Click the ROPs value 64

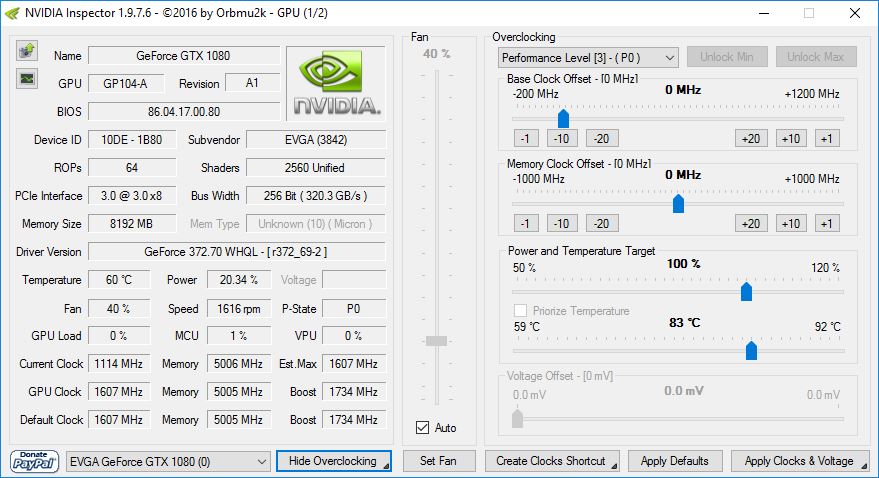pyautogui.click(x=132, y=168)
